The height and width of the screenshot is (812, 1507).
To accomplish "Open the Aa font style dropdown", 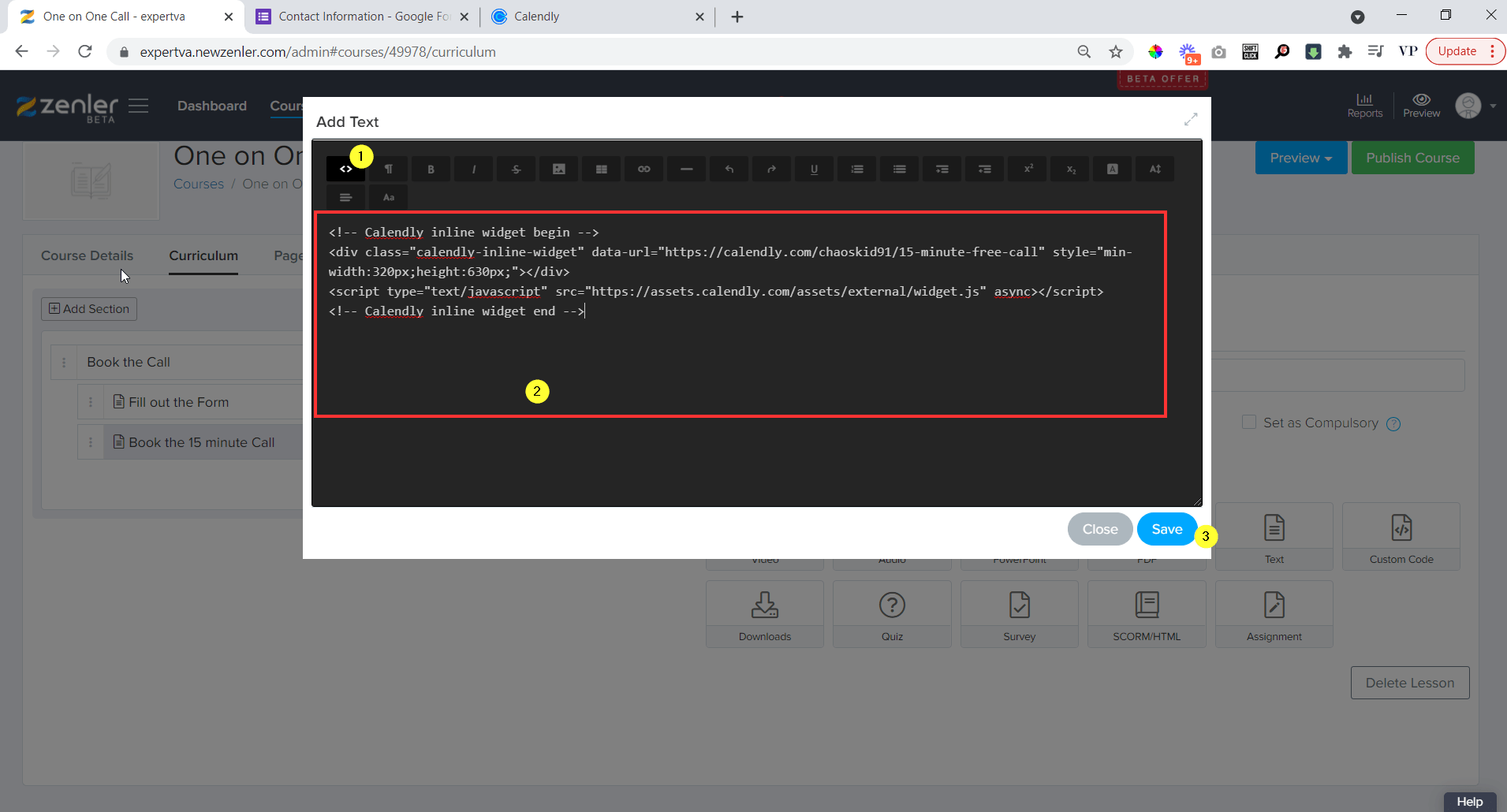I will tap(387, 196).
